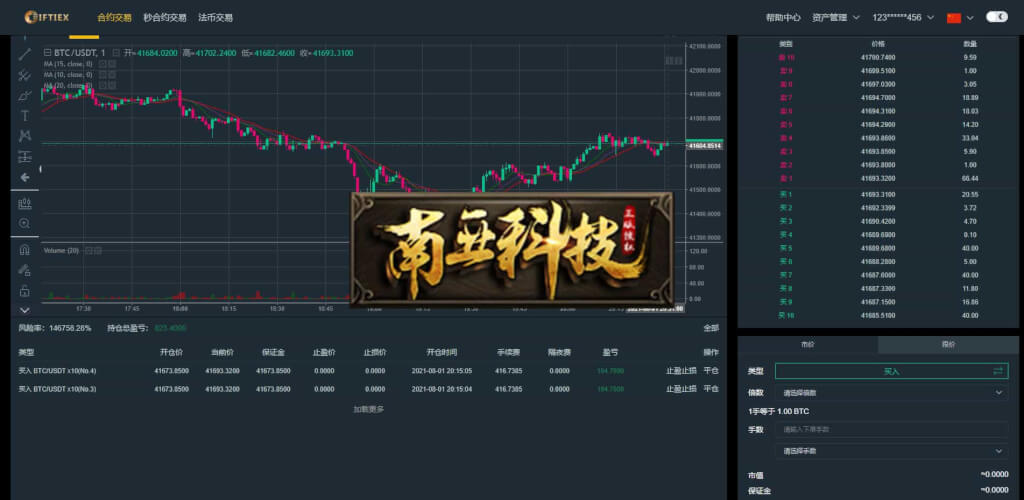Click the 风险率 146758.28% value
This screenshot has height=500, width=1024.
tap(69, 328)
